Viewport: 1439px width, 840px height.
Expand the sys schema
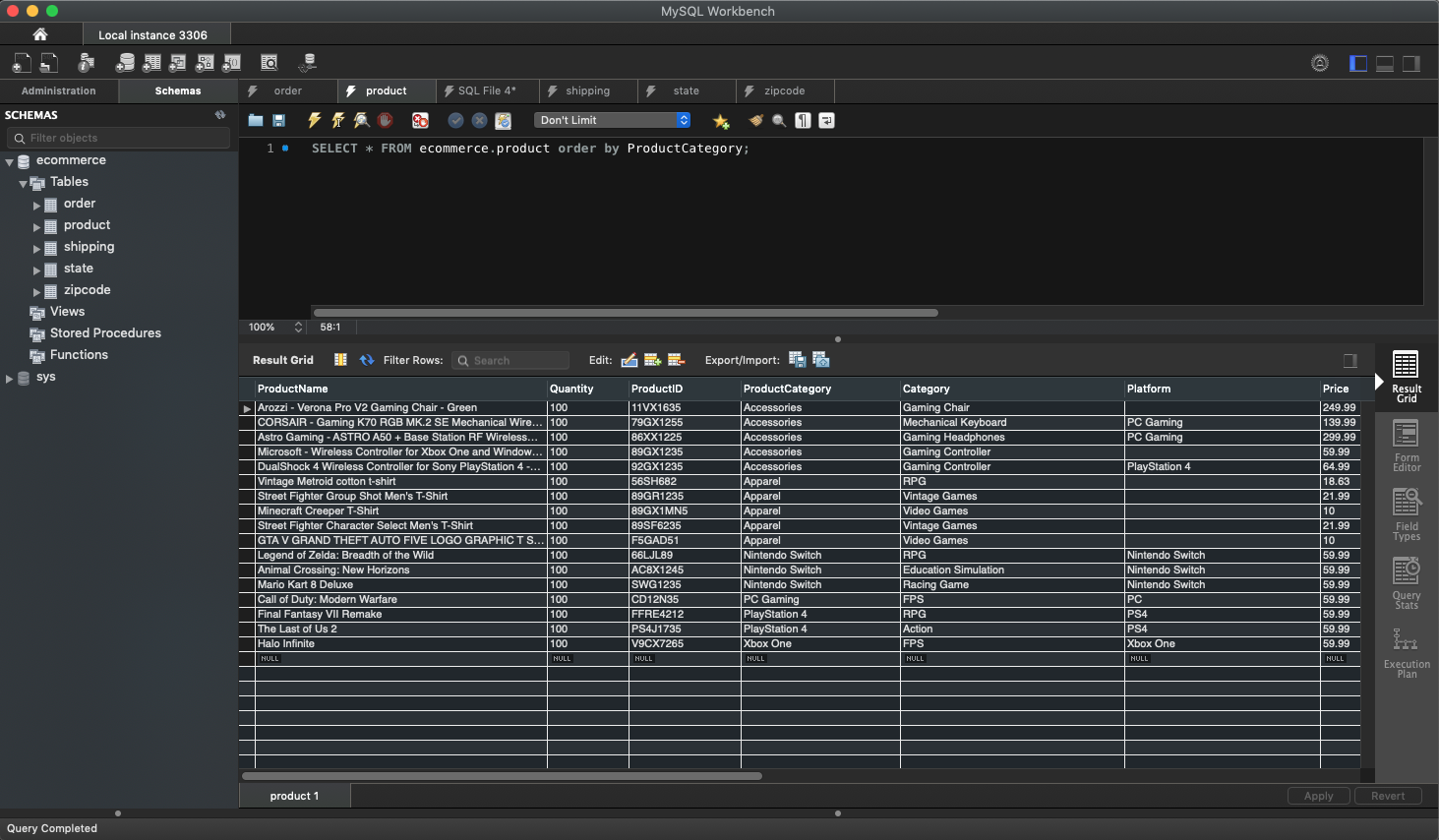(x=9, y=378)
